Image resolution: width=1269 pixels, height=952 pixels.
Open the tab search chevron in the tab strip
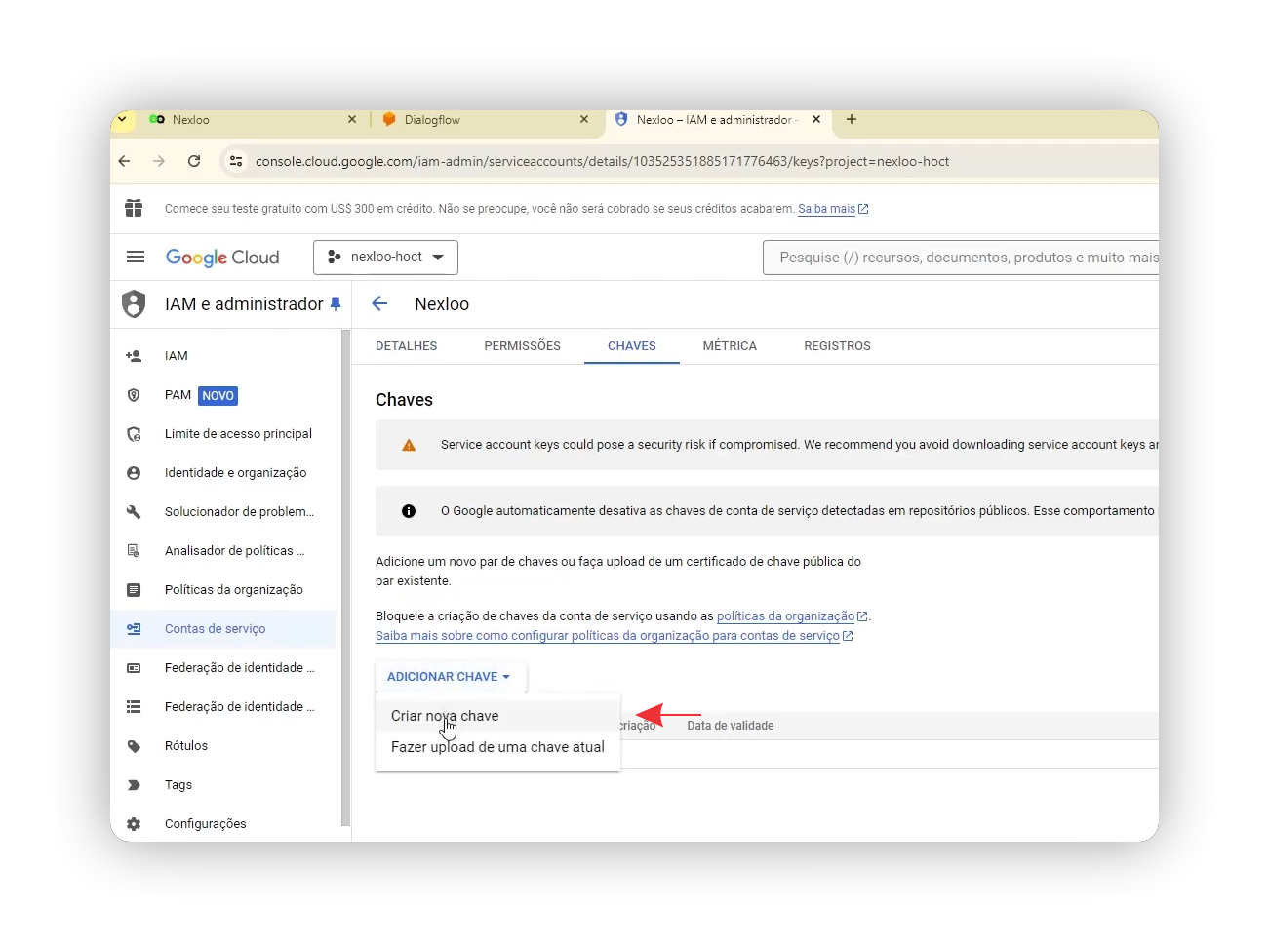tap(122, 120)
